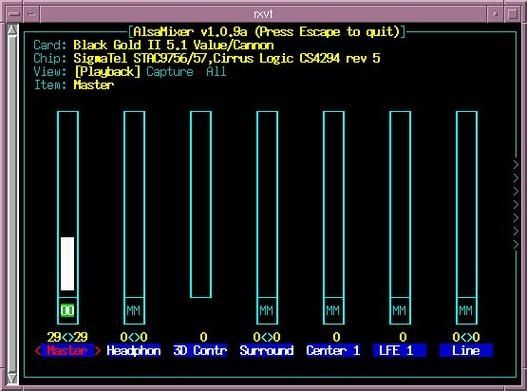
Task: Toggle the Line mute indicator
Action: coord(466,310)
